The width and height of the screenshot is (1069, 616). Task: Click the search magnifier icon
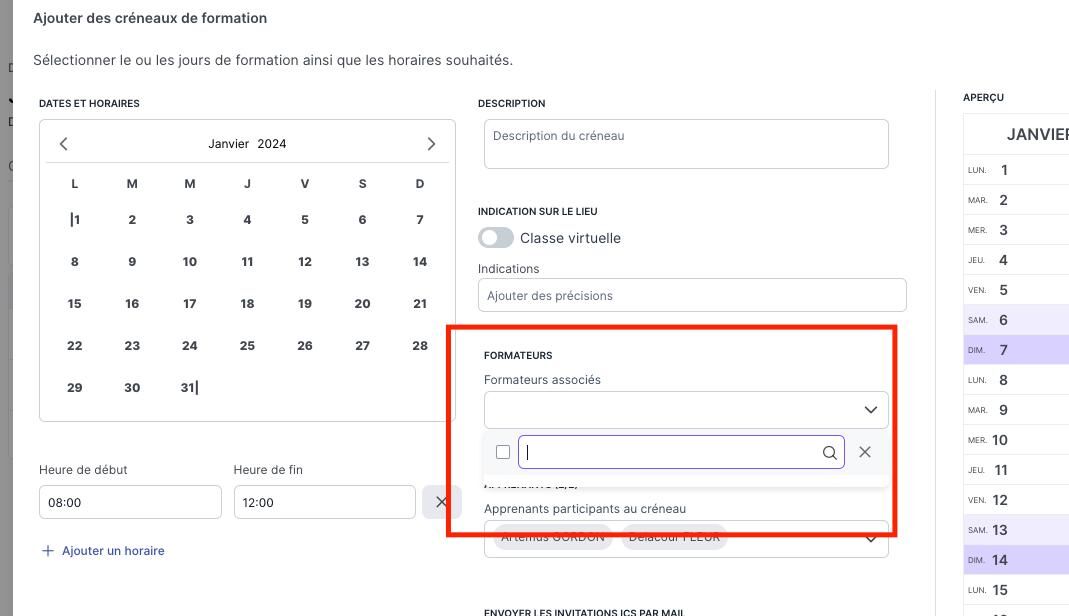click(829, 453)
